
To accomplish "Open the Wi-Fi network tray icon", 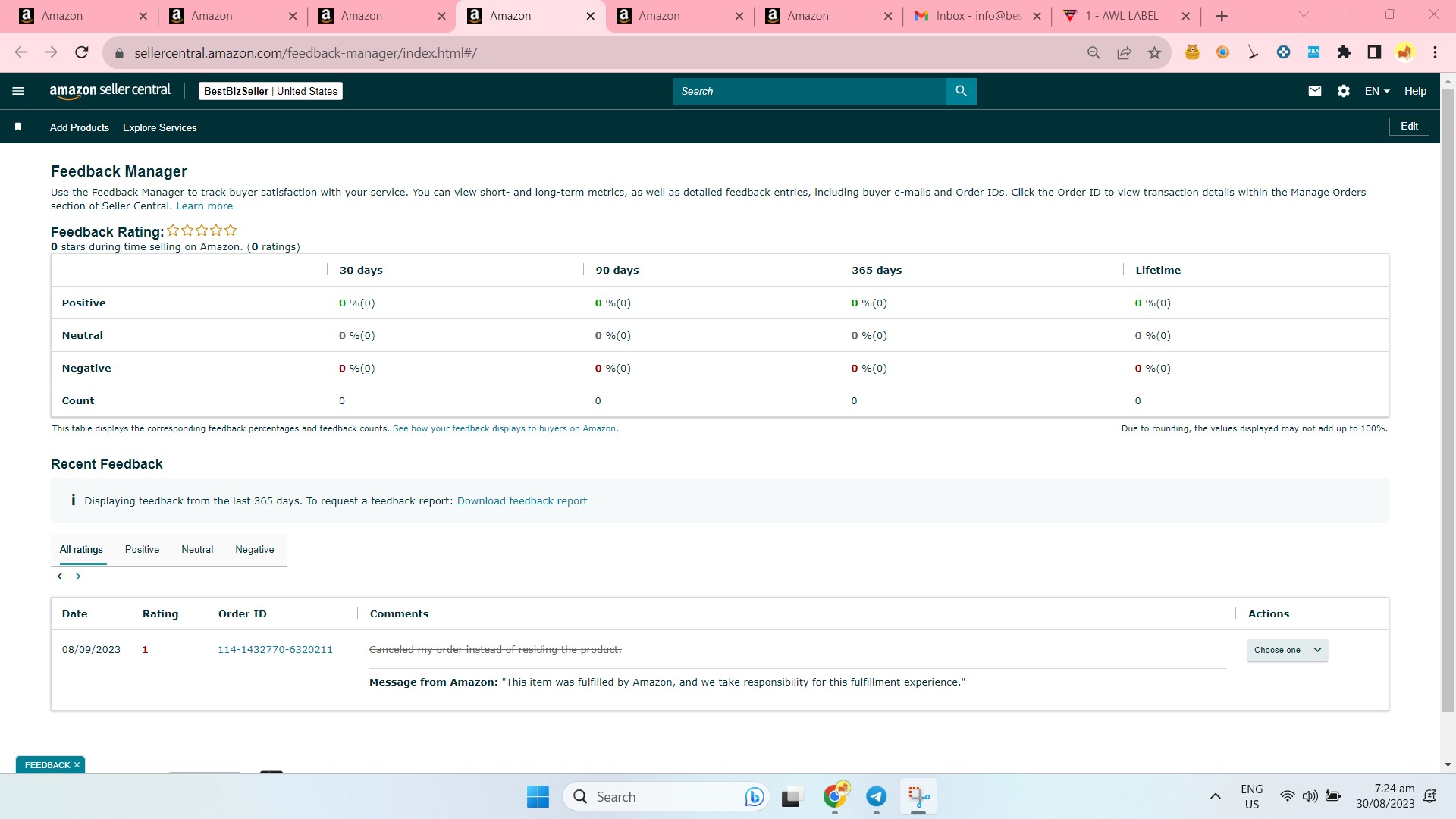I will tap(1288, 796).
